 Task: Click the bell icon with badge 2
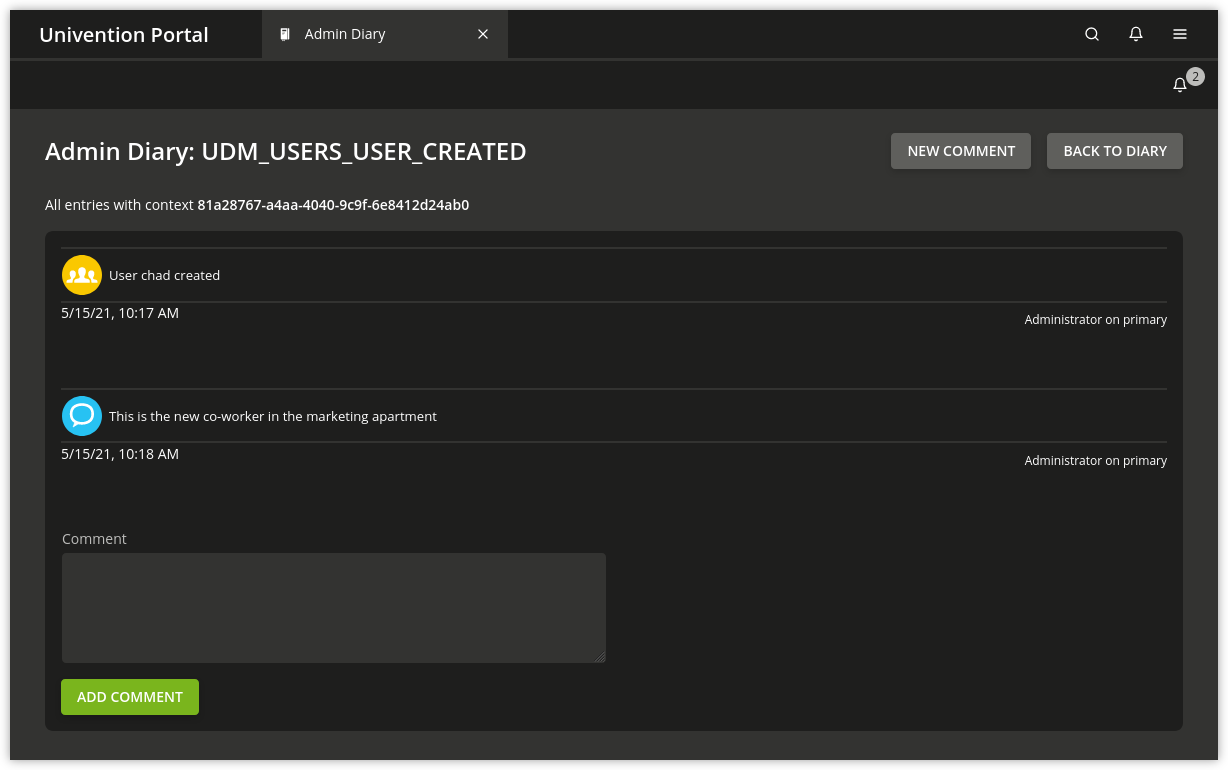pyautogui.click(x=1180, y=85)
